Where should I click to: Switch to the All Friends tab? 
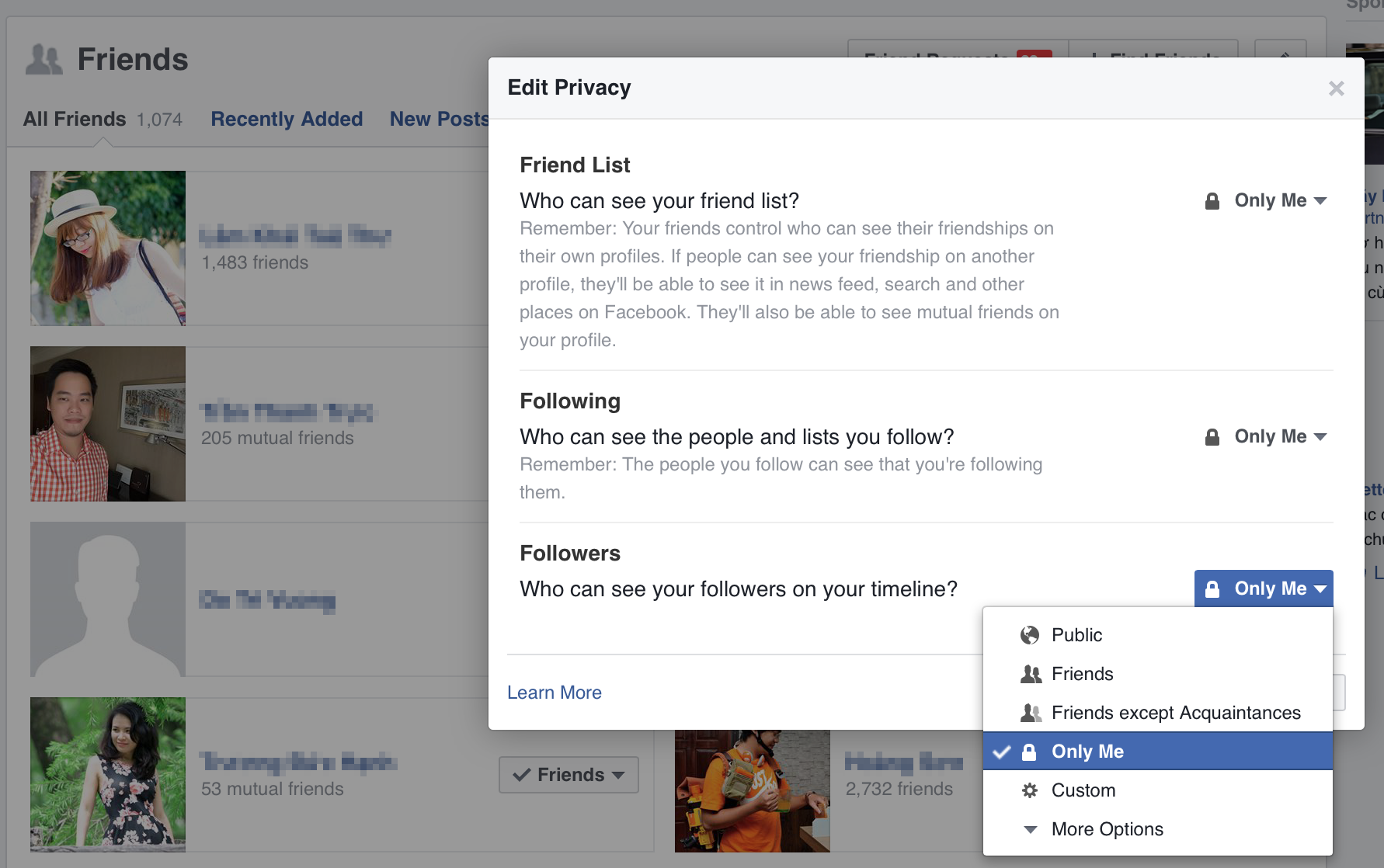(75, 119)
